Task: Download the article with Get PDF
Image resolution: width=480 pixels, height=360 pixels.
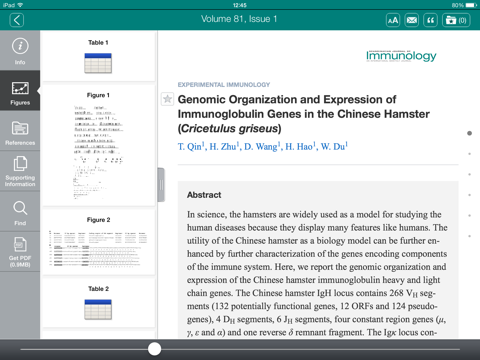Action: 20,252
